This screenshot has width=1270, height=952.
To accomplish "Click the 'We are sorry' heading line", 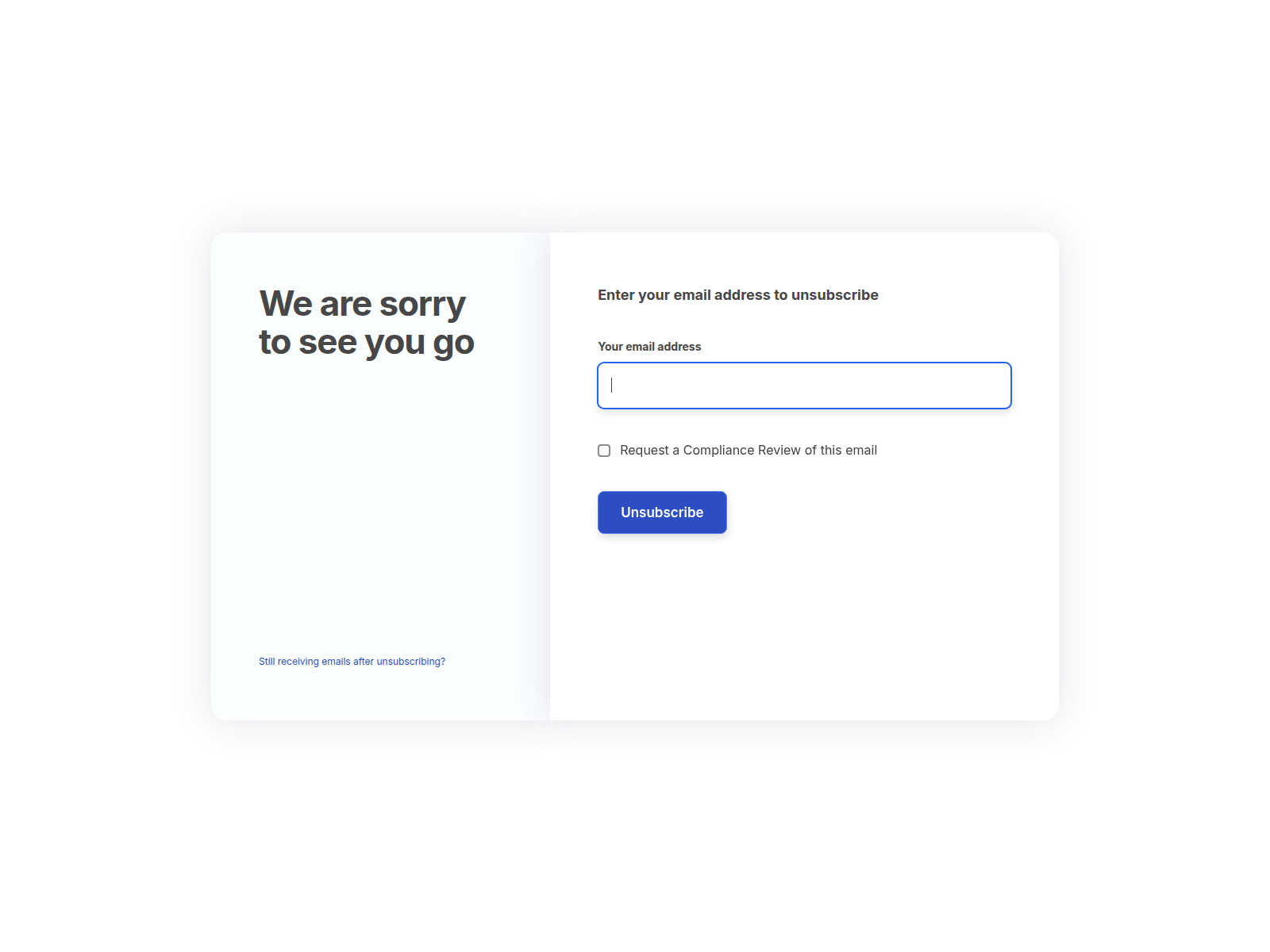I will [363, 304].
